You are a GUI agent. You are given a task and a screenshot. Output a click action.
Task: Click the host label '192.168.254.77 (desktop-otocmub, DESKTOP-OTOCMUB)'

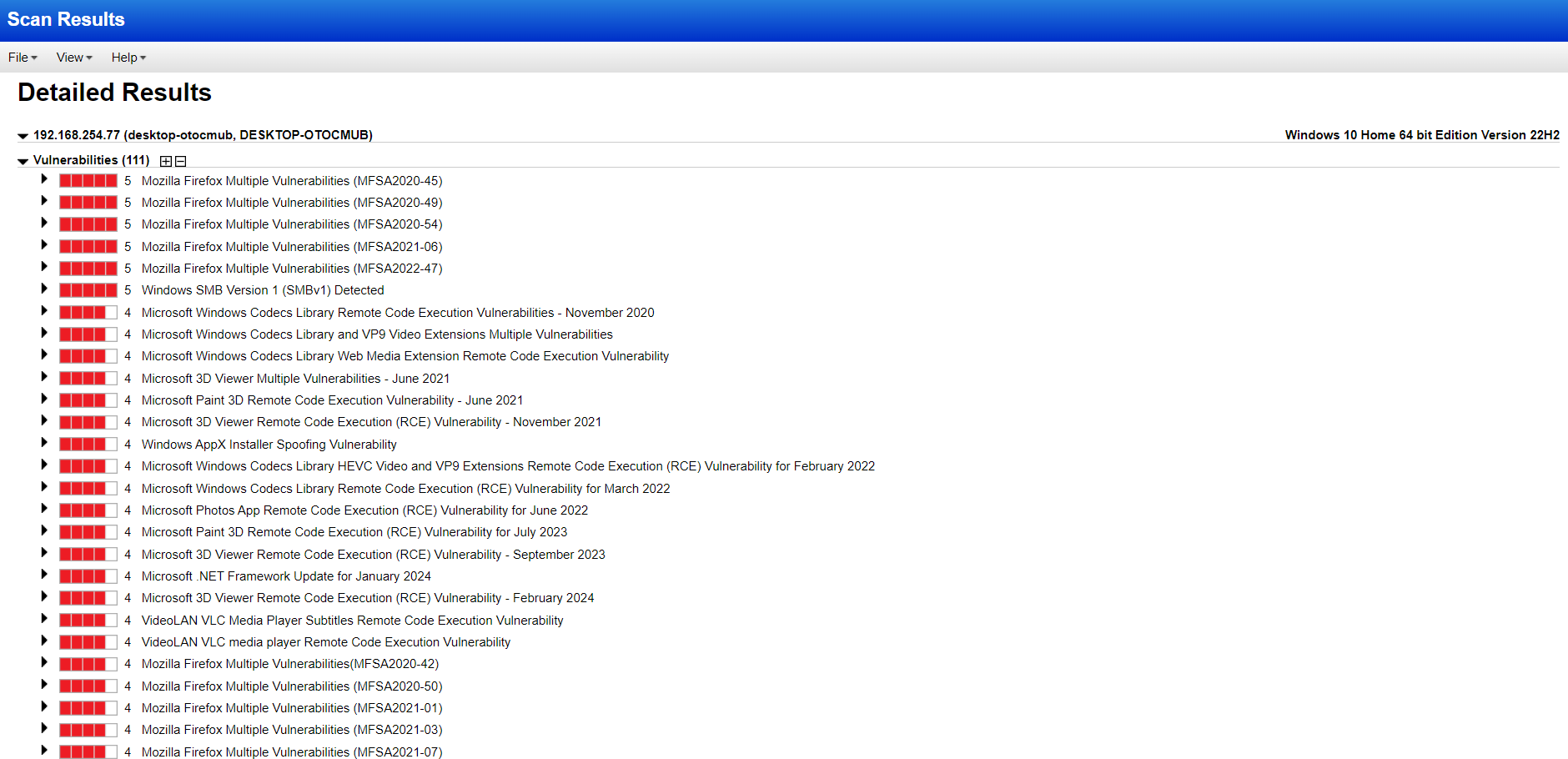tap(203, 135)
